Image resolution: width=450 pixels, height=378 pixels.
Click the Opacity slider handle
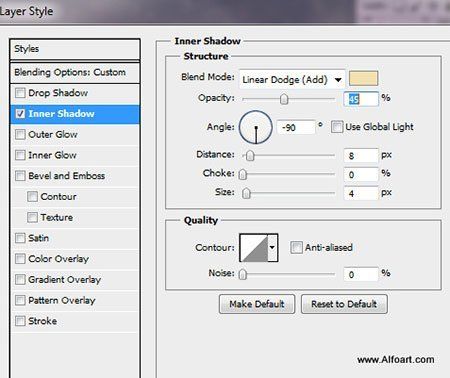pyautogui.click(x=284, y=99)
